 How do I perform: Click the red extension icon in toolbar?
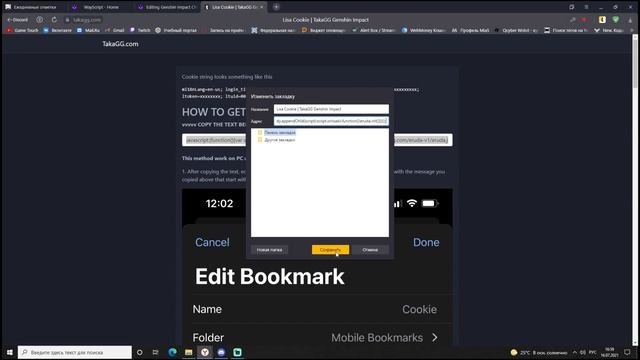point(584,20)
